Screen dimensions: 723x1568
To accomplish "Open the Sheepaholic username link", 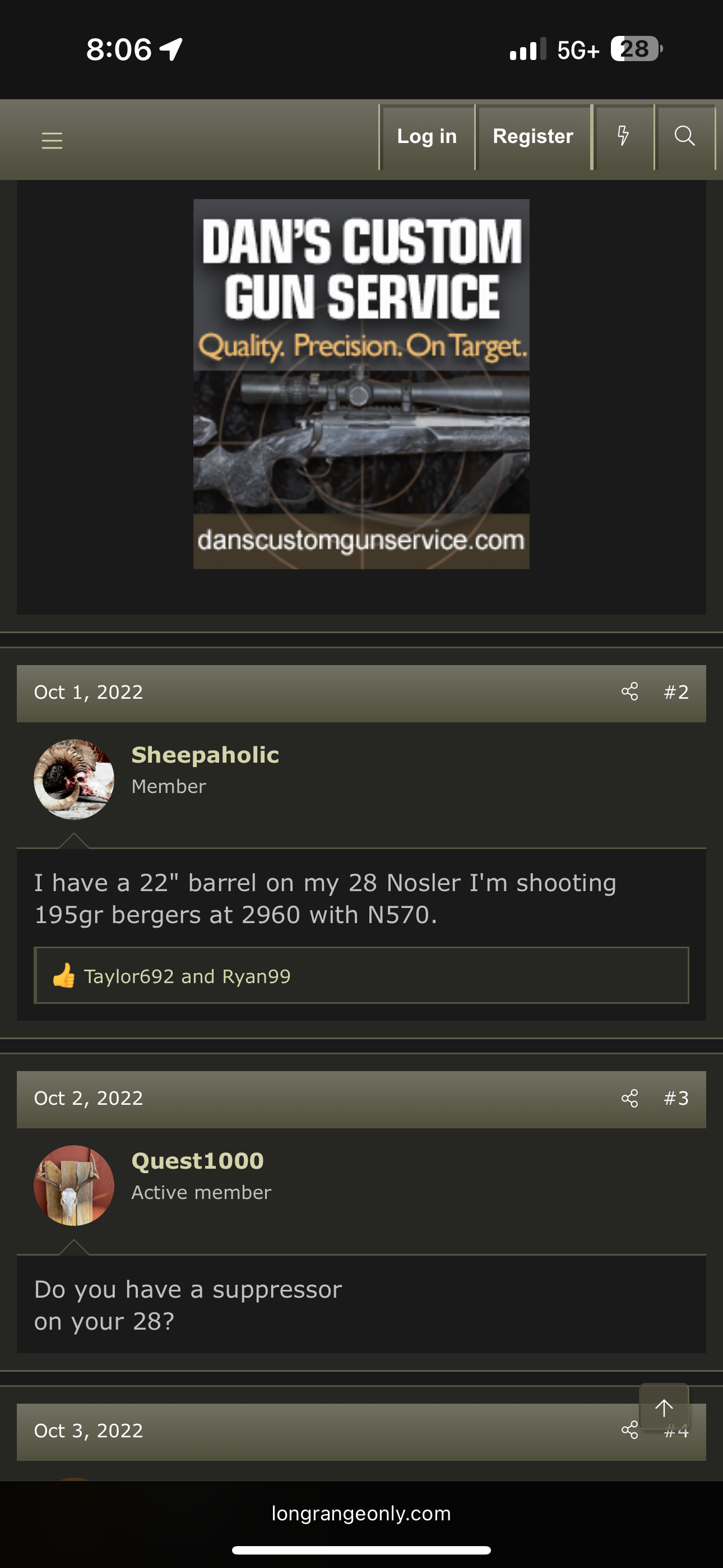I will pyautogui.click(x=205, y=755).
